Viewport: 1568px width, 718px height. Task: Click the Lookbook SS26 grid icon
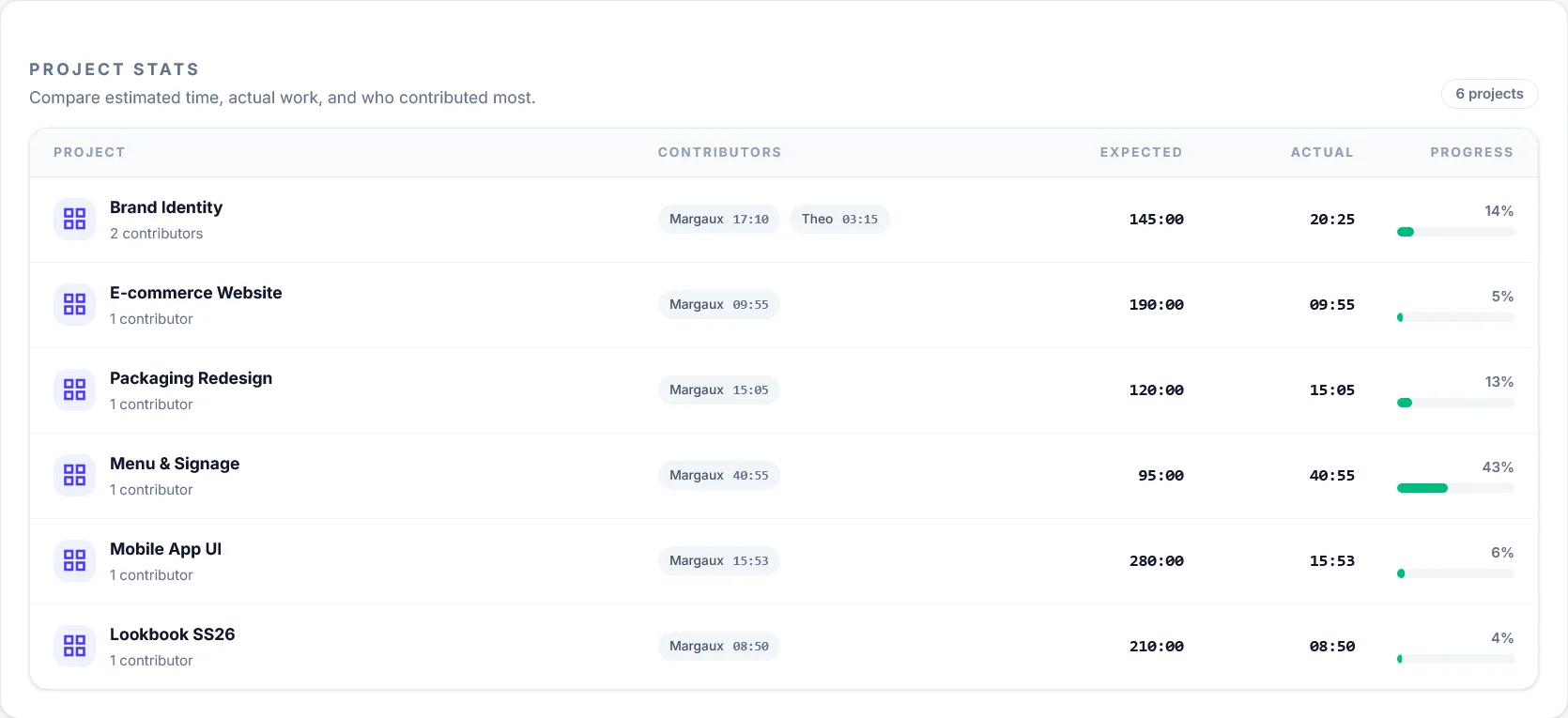[74, 646]
